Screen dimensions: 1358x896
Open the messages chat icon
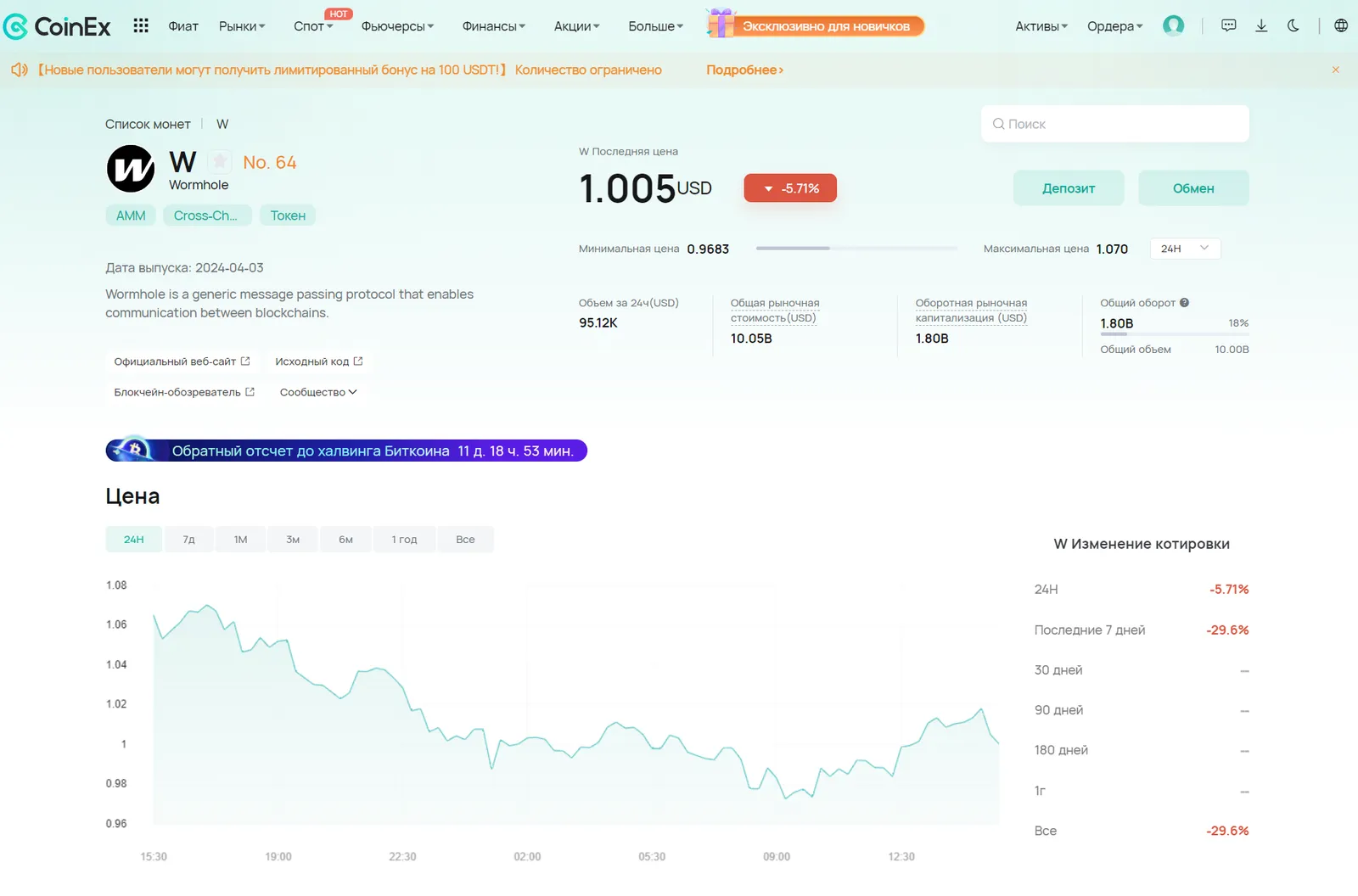1228,25
